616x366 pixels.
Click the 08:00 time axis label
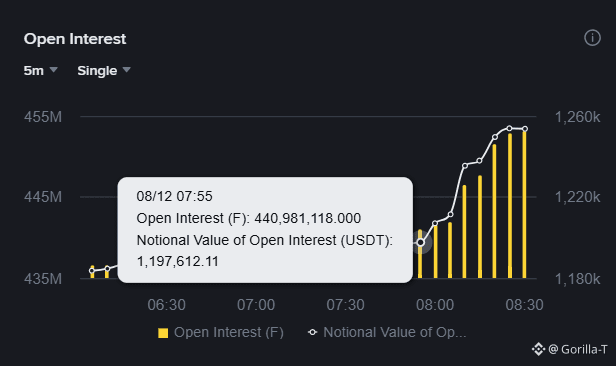tap(435, 305)
